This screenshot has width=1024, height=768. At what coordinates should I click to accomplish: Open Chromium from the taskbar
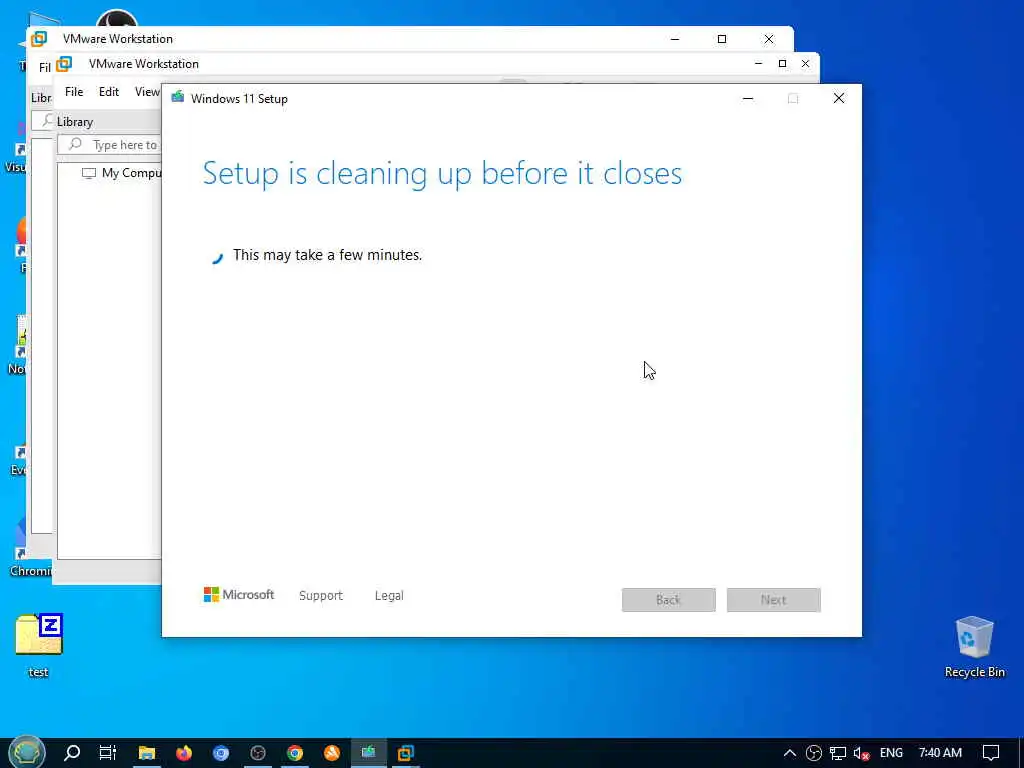[221, 753]
